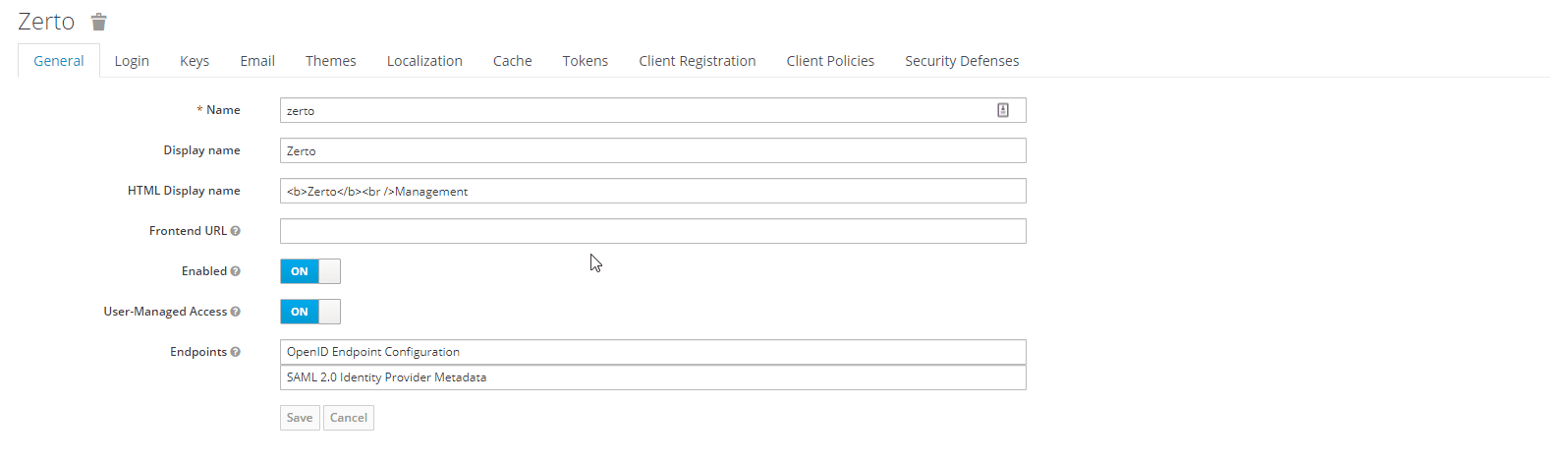Select the Themes tab
The width and height of the screenshot is (1568, 463).
(x=330, y=61)
